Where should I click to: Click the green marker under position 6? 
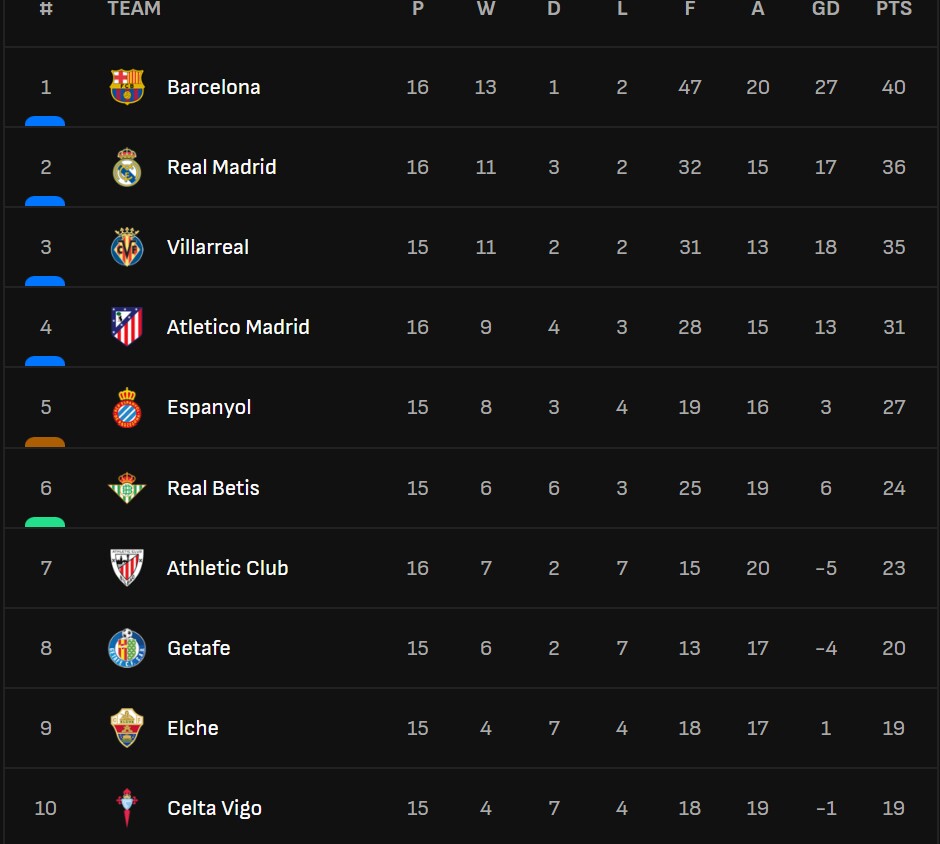click(x=45, y=522)
